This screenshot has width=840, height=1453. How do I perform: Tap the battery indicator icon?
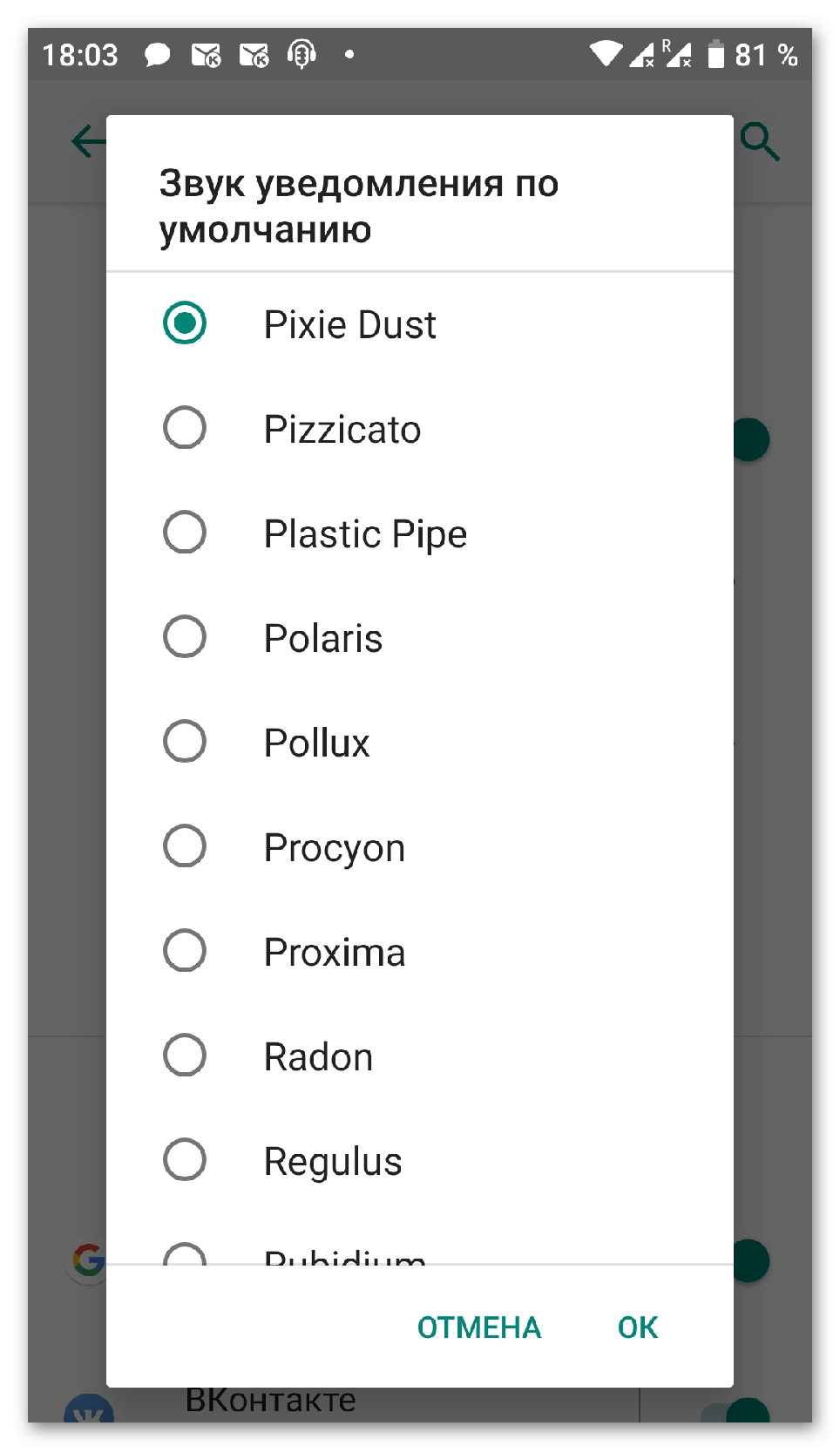[716, 55]
